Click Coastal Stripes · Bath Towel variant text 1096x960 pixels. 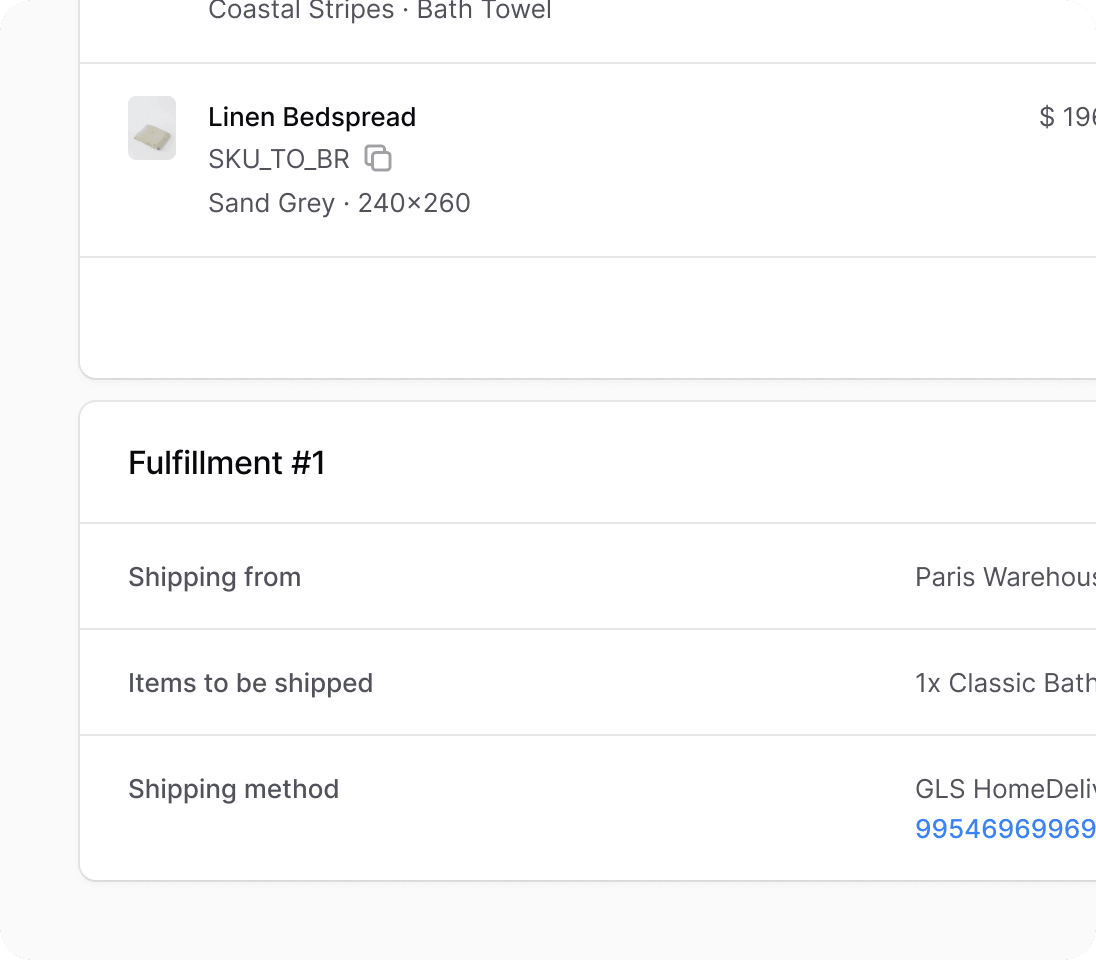[x=380, y=10]
